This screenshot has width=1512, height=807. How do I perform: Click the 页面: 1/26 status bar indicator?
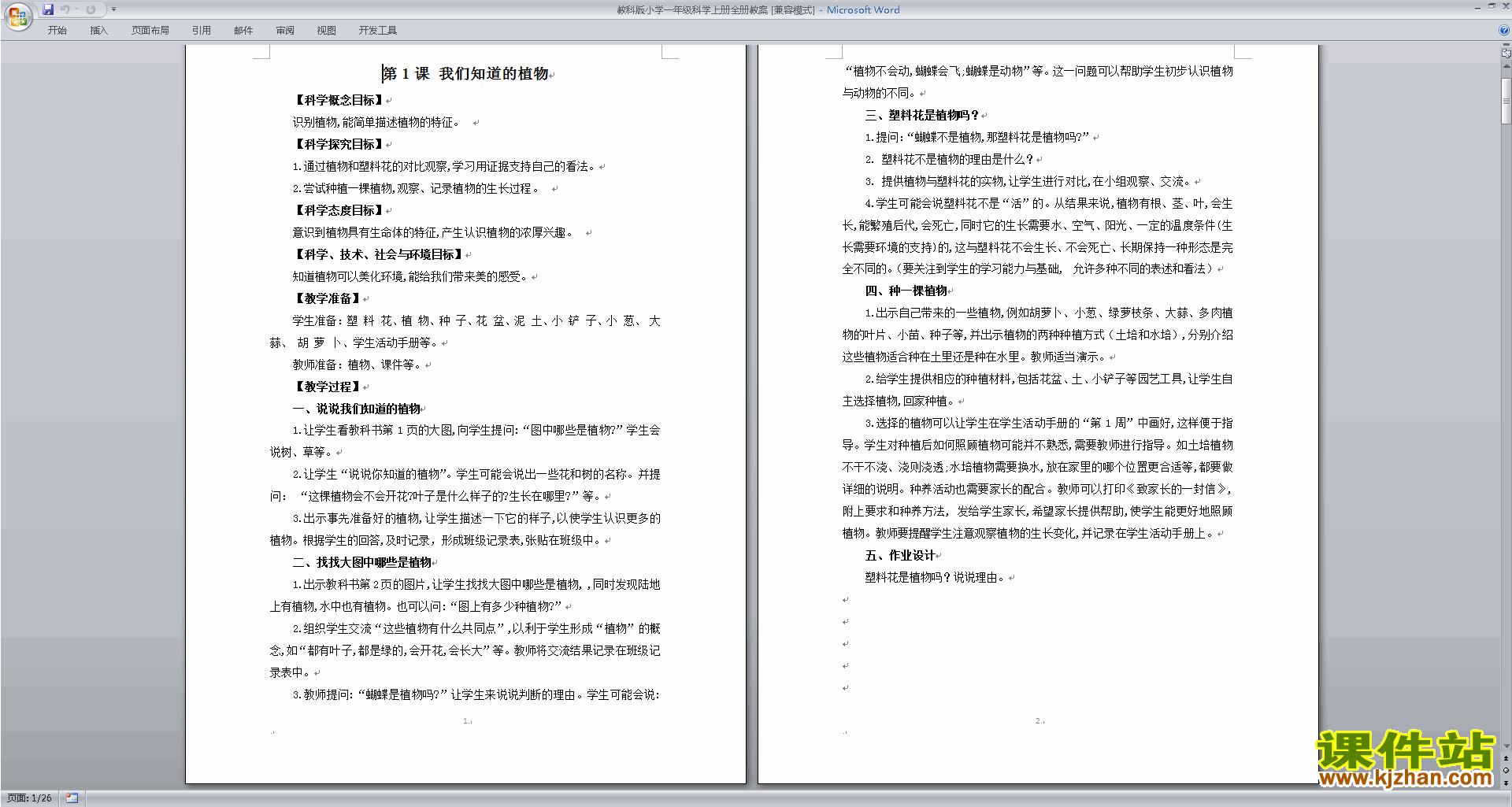point(29,798)
